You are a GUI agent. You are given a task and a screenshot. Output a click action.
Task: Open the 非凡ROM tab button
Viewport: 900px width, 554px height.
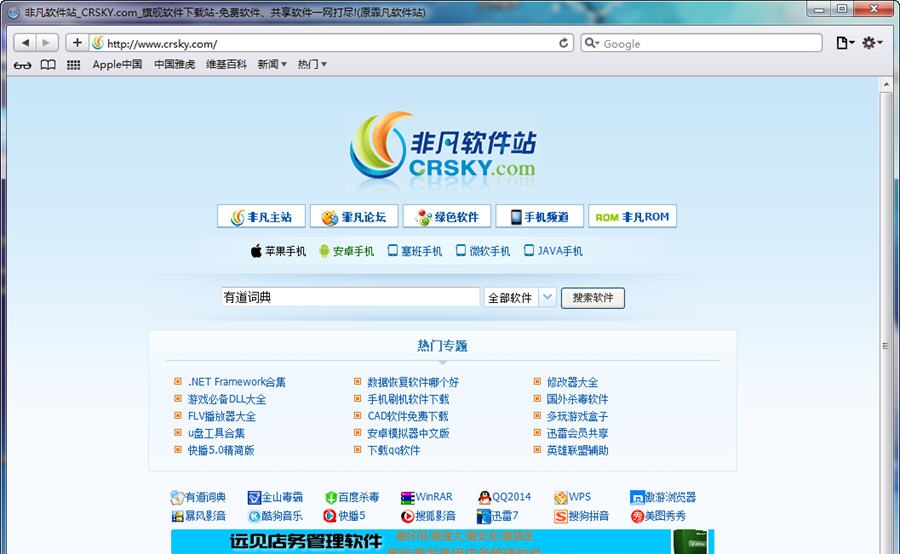[x=633, y=216]
